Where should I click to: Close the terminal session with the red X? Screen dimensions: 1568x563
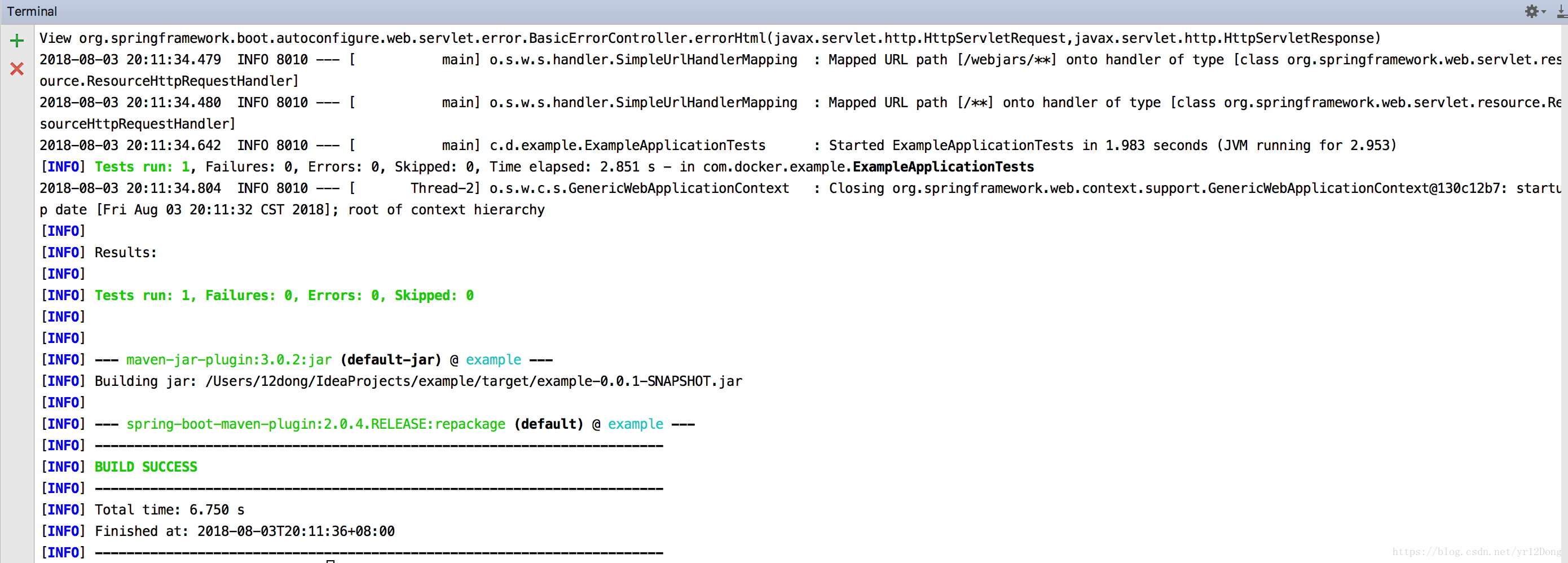(x=16, y=69)
